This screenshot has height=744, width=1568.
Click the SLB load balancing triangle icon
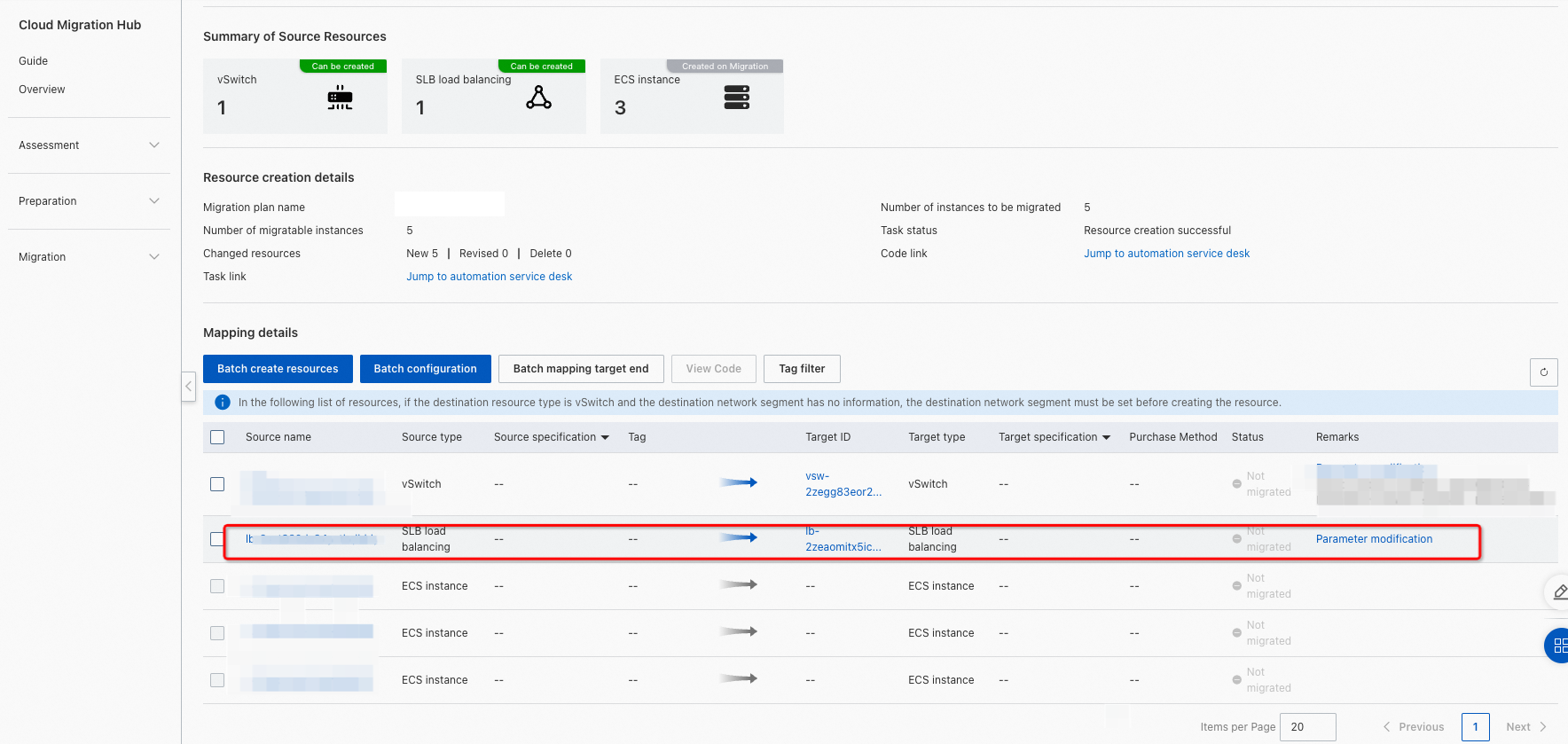click(538, 98)
